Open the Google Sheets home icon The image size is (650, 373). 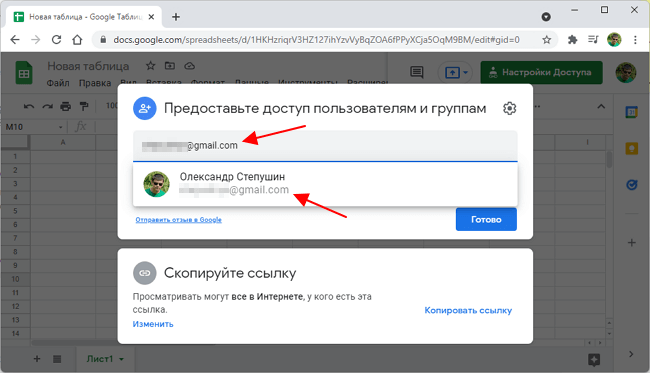click(24, 73)
